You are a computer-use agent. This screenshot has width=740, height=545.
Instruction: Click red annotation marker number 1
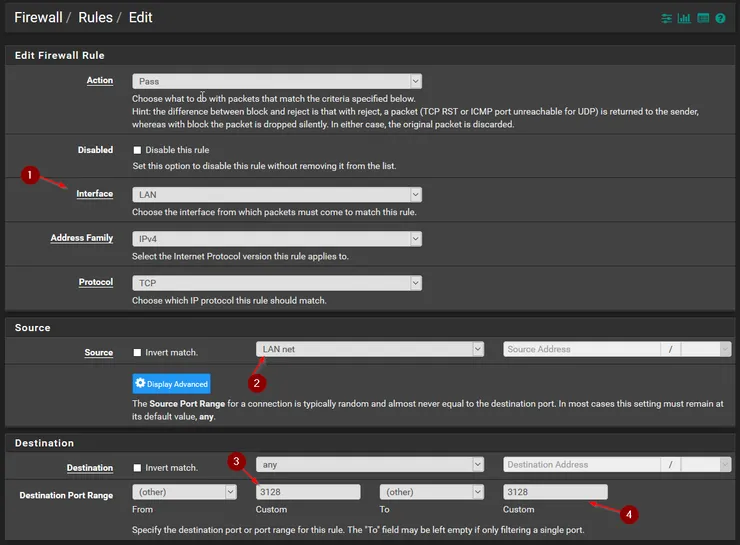(x=30, y=175)
